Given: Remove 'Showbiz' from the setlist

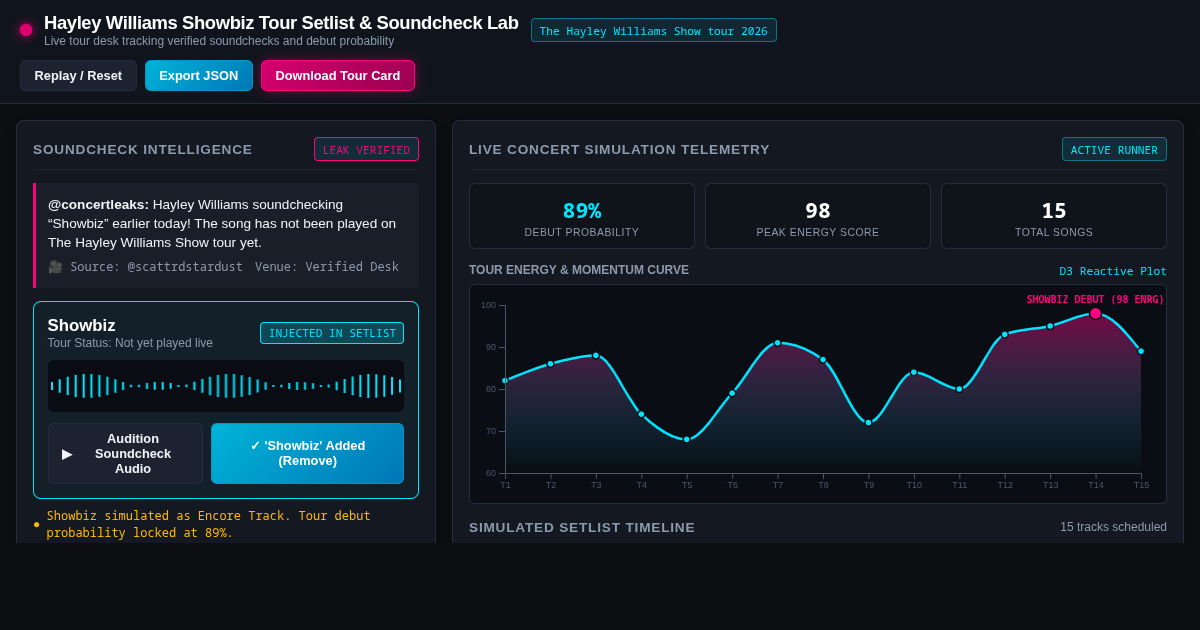Looking at the screenshot, I should (x=307, y=454).
